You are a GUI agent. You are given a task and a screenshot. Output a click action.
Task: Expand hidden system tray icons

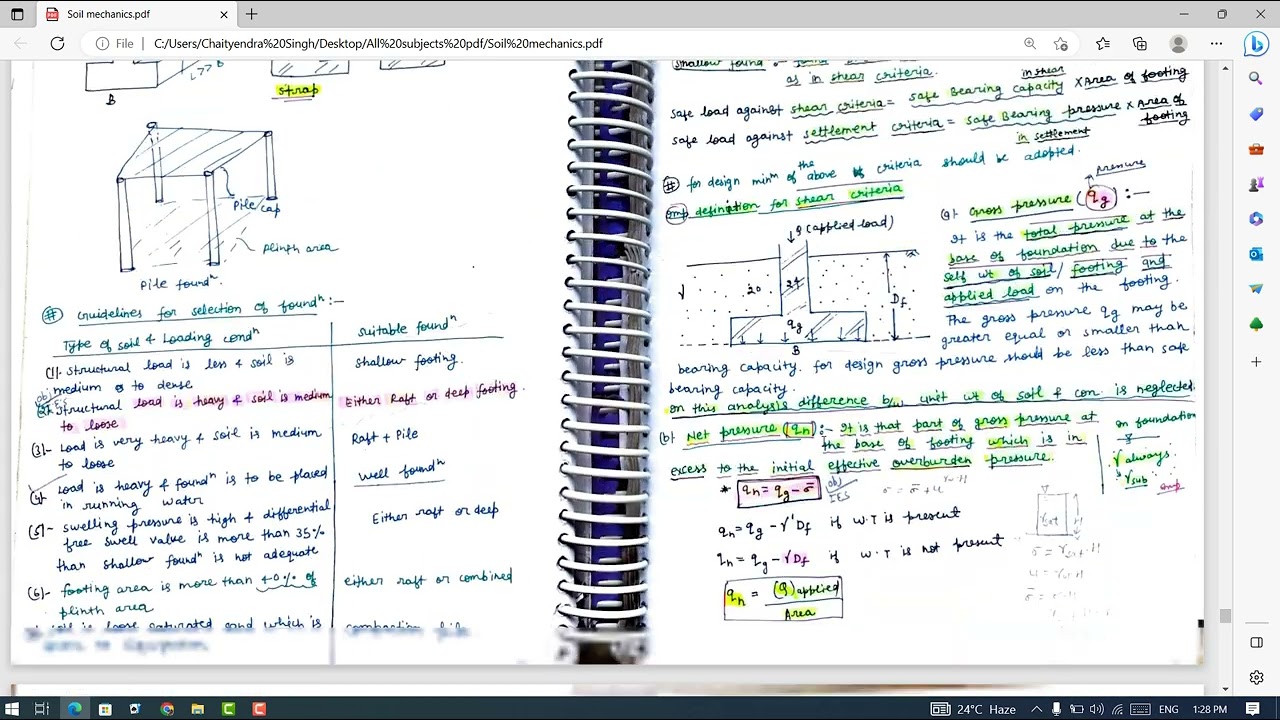coord(1037,709)
